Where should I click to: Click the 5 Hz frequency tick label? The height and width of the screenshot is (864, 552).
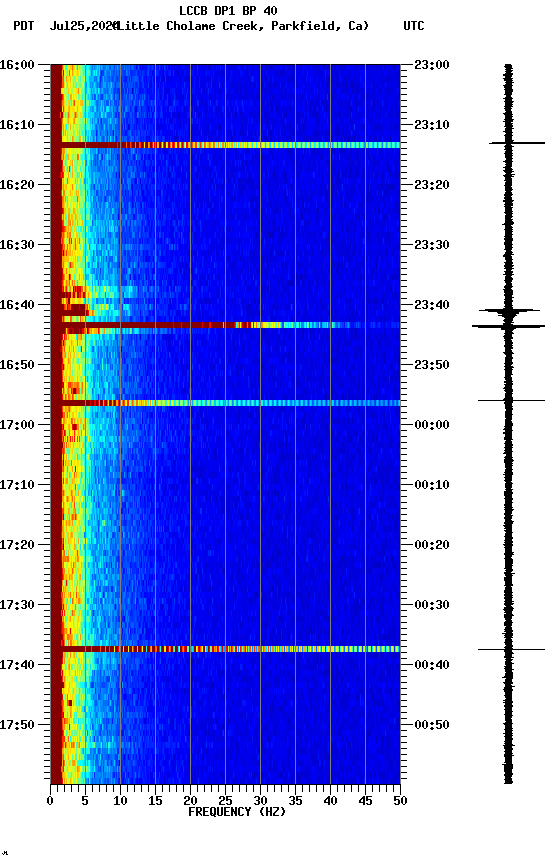click(x=85, y=801)
